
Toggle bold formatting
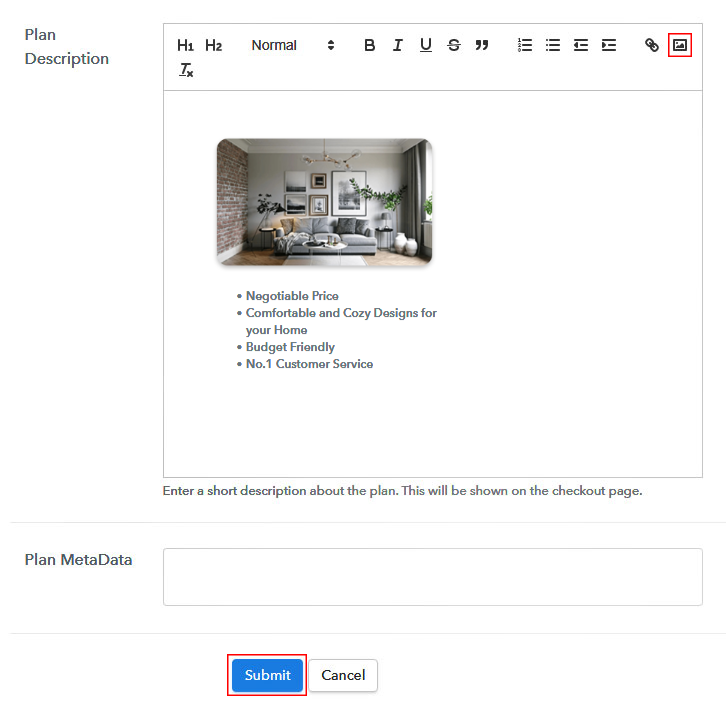pyautogui.click(x=369, y=45)
